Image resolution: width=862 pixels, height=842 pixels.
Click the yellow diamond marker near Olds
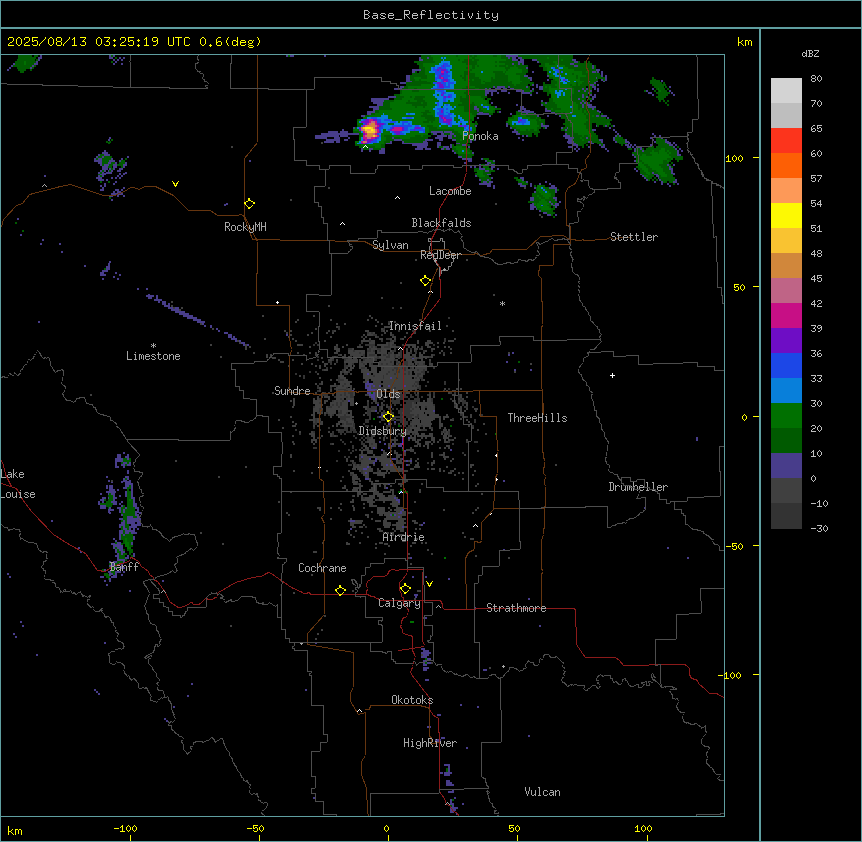[388, 417]
